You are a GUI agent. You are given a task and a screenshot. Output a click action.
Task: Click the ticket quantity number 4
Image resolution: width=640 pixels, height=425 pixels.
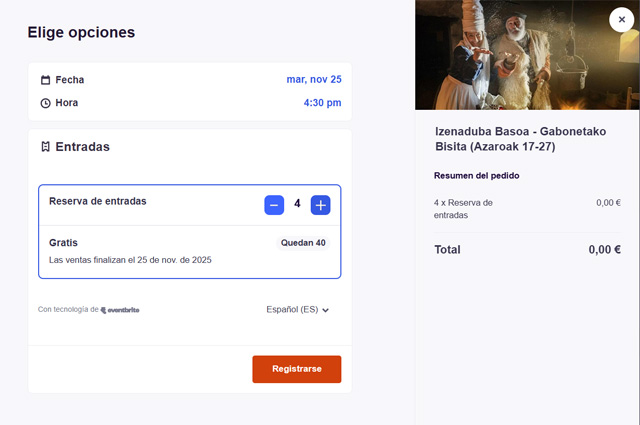point(297,205)
